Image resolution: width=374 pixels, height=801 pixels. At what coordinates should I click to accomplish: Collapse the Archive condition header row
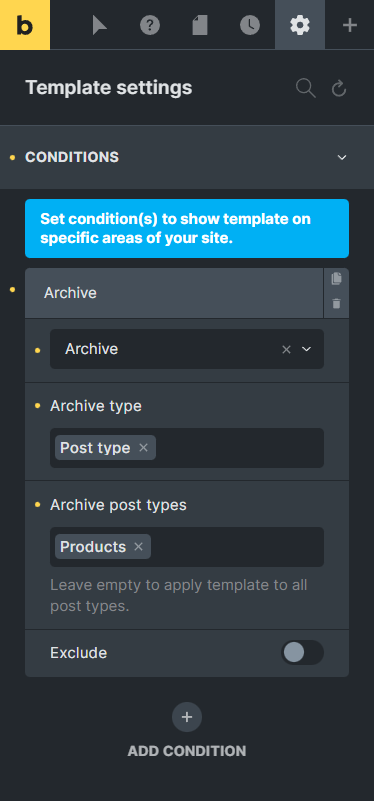coord(174,293)
